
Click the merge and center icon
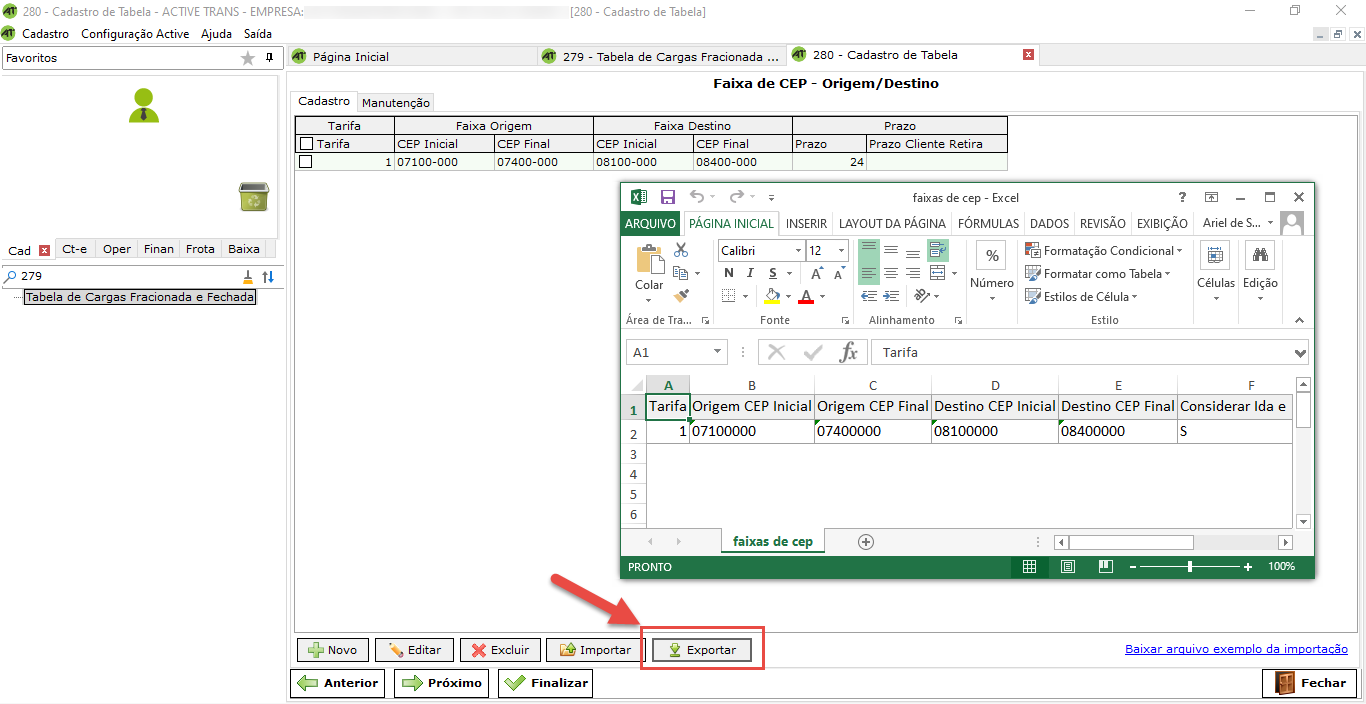[x=937, y=273]
